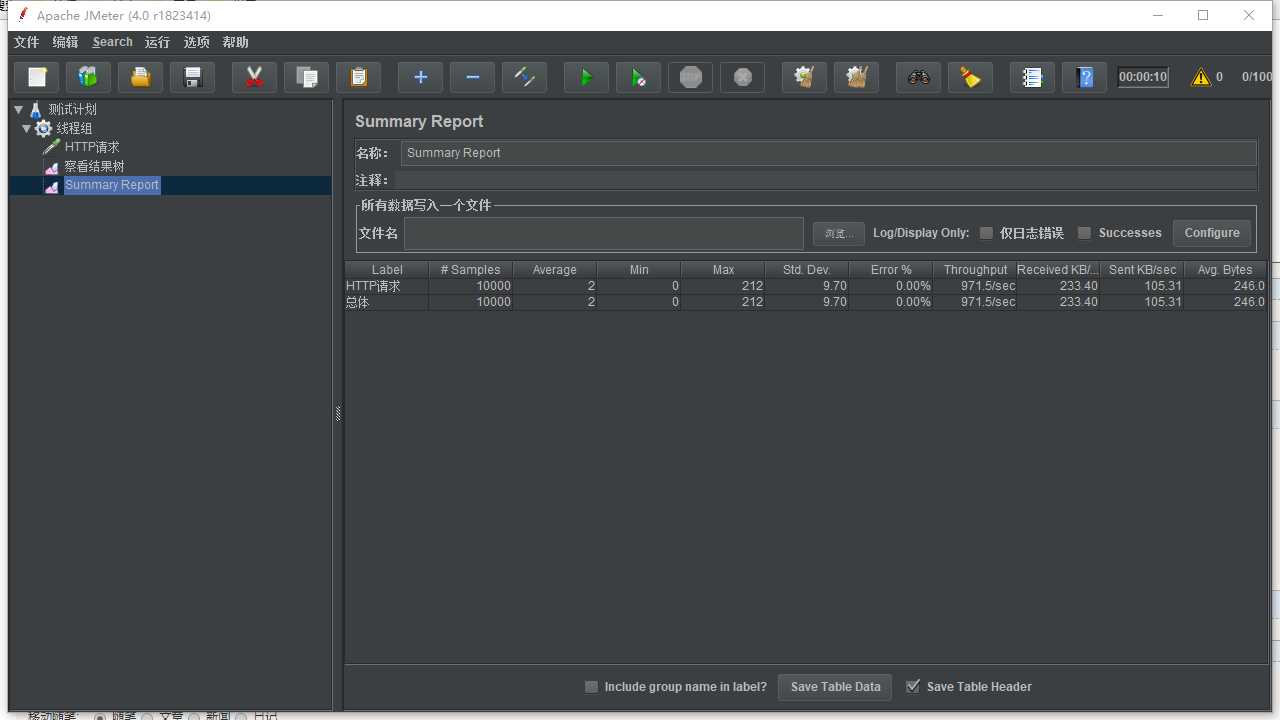Enable the Successes checkbox

point(1084,233)
